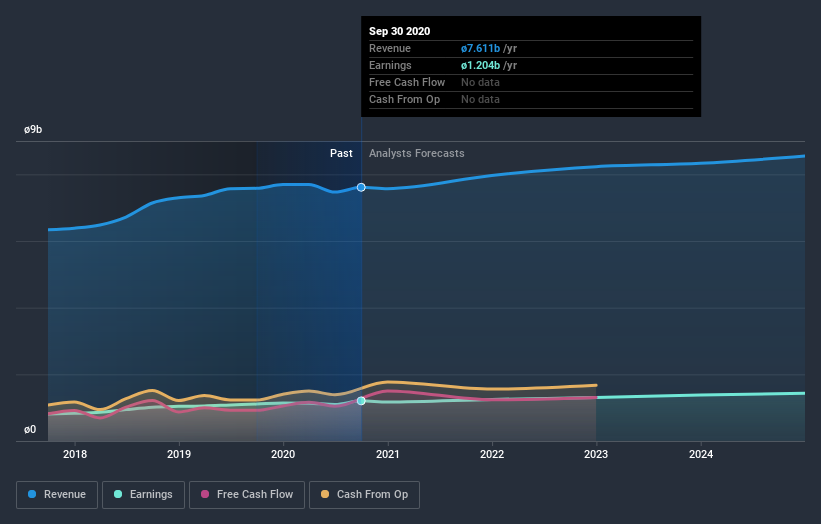Click the ø9b y-axis label
The image size is (821, 524).
[33, 130]
